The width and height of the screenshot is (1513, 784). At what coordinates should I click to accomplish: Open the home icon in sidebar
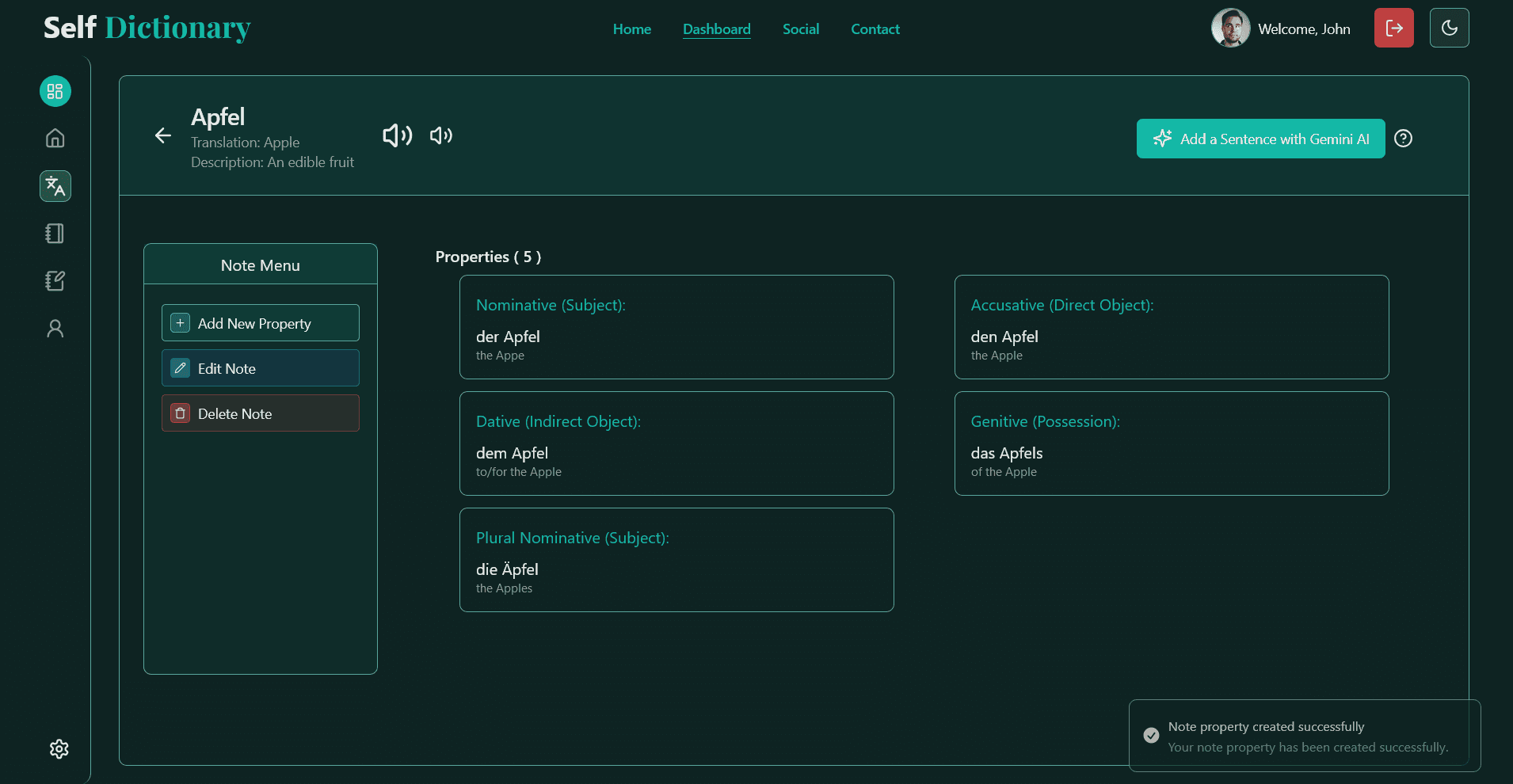click(x=55, y=139)
